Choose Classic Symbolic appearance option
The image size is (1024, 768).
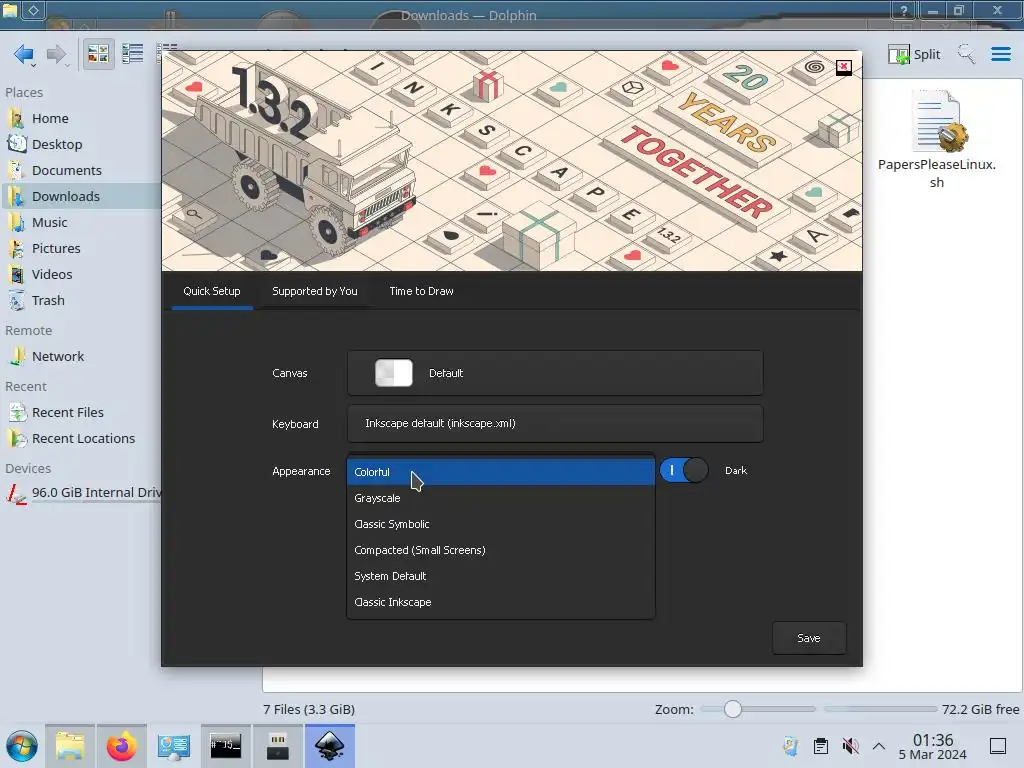pyautogui.click(x=501, y=524)
